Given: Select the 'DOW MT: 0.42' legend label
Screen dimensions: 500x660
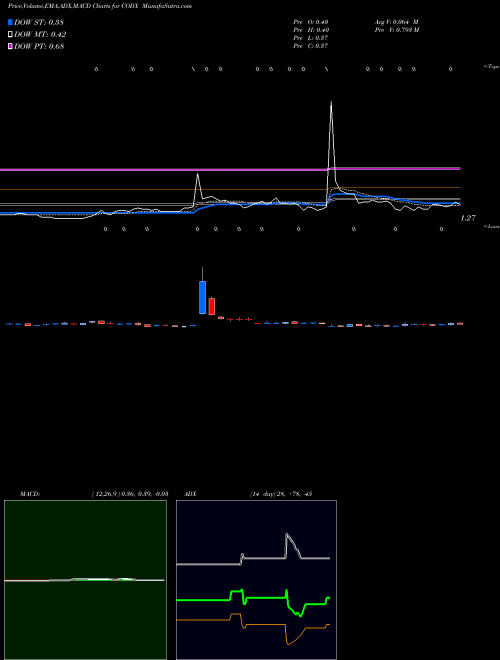Looking at the screenshot, I should pyautogui.click(x=40, y=35).
